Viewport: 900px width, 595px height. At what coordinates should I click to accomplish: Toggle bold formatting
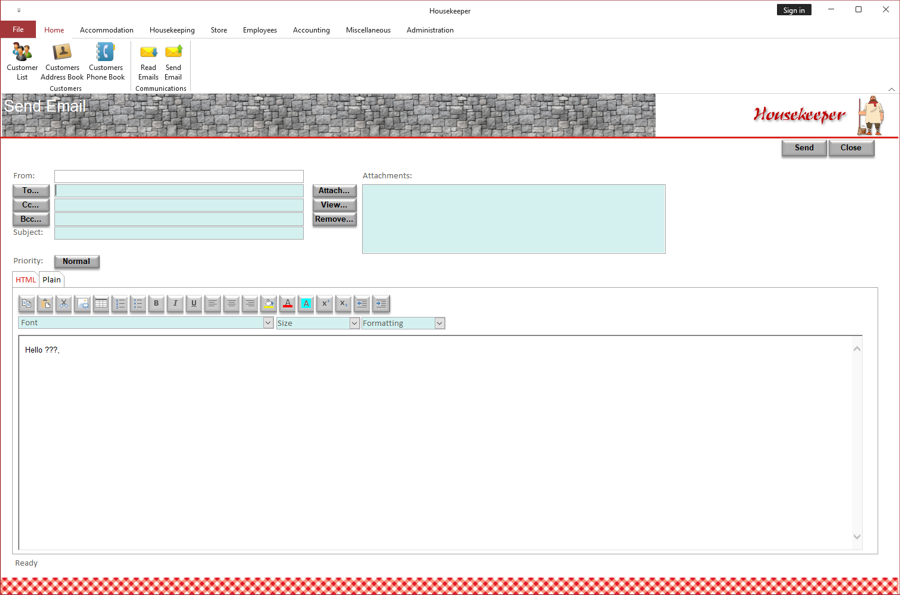click(x=156, y=304)
